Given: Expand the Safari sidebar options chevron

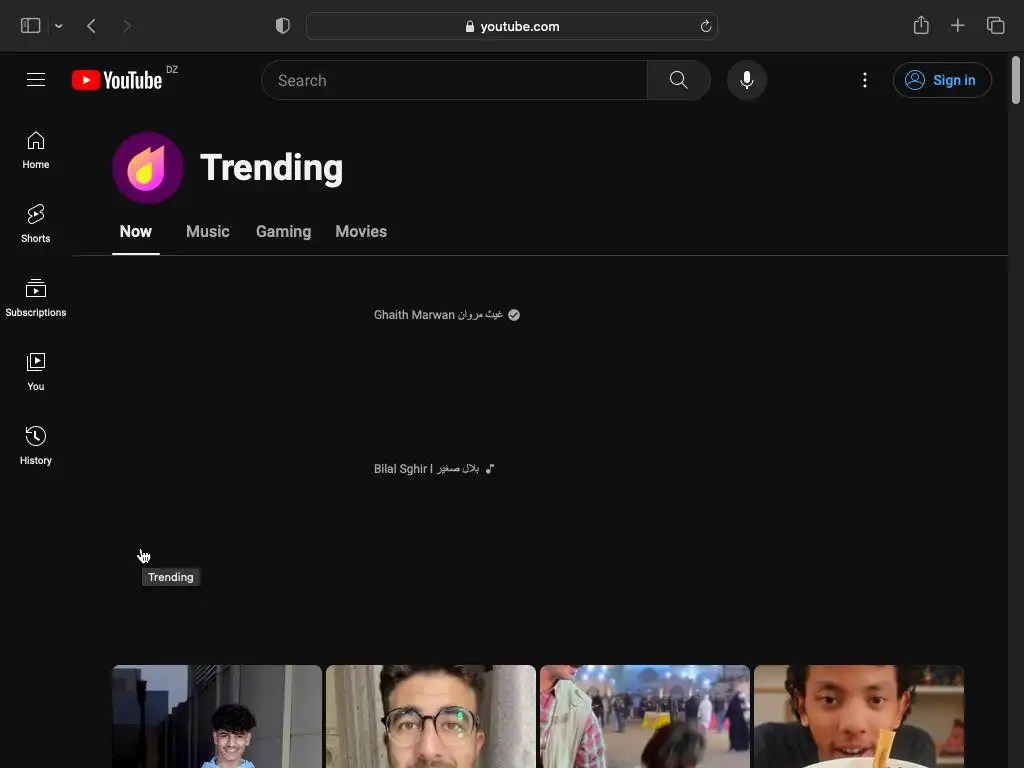Looking at the screenshot, I should pyautogui.click(x=59, y=26).
